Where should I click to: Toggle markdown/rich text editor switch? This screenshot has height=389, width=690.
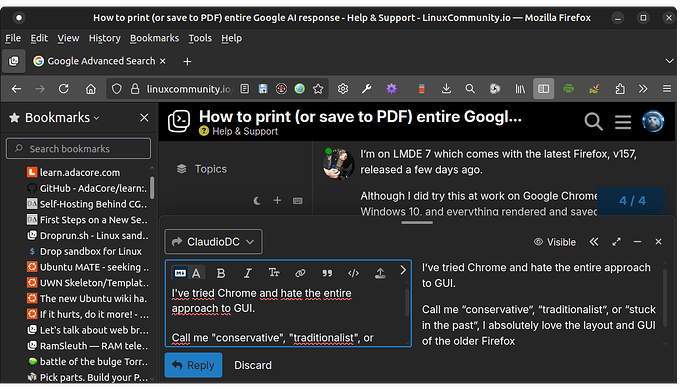(x=187, y=273)
